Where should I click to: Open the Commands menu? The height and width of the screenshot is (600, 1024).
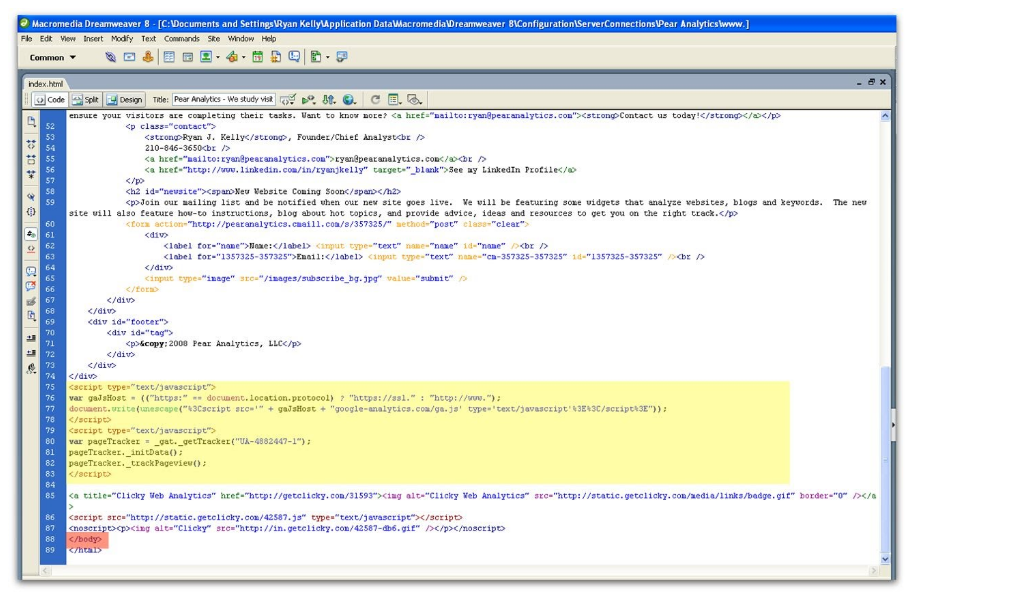pos(182,39)
